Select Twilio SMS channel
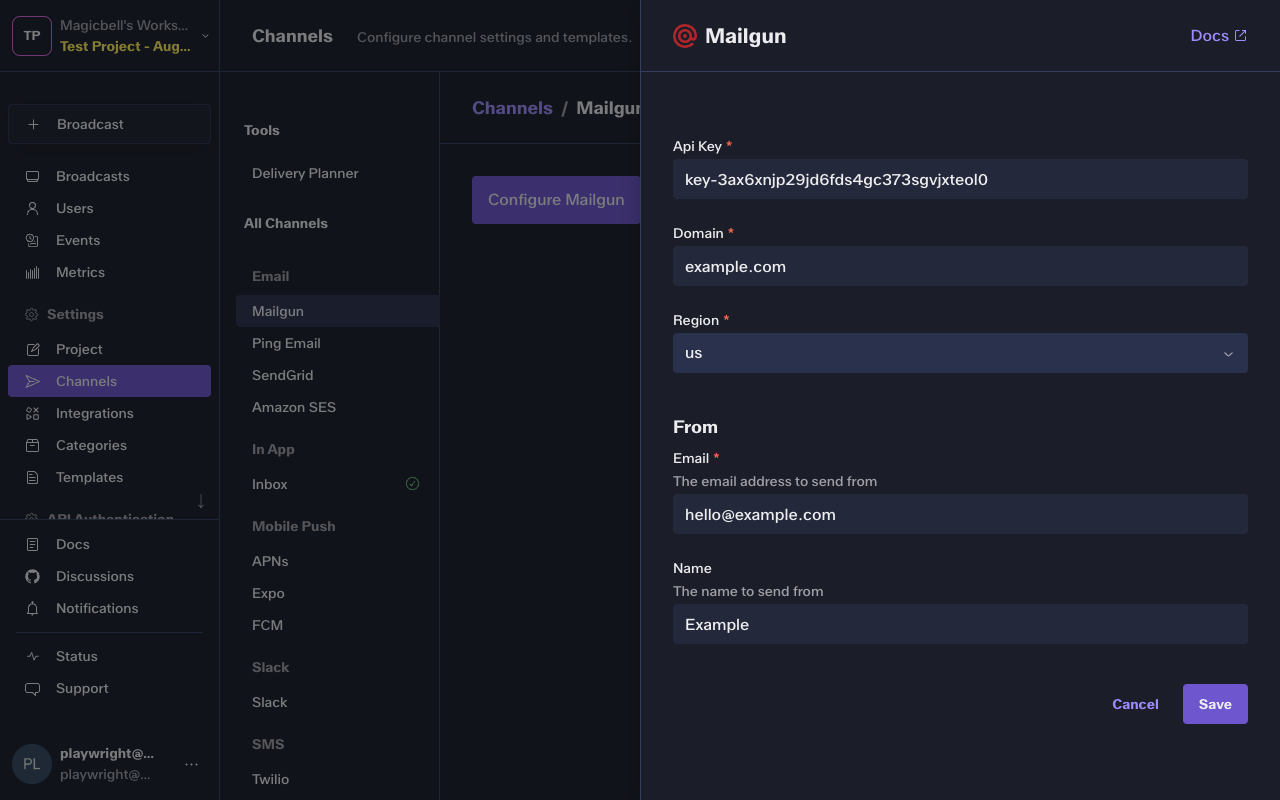Image resolution: width=1280 pixels, height=800 pixels. [337, 779]
